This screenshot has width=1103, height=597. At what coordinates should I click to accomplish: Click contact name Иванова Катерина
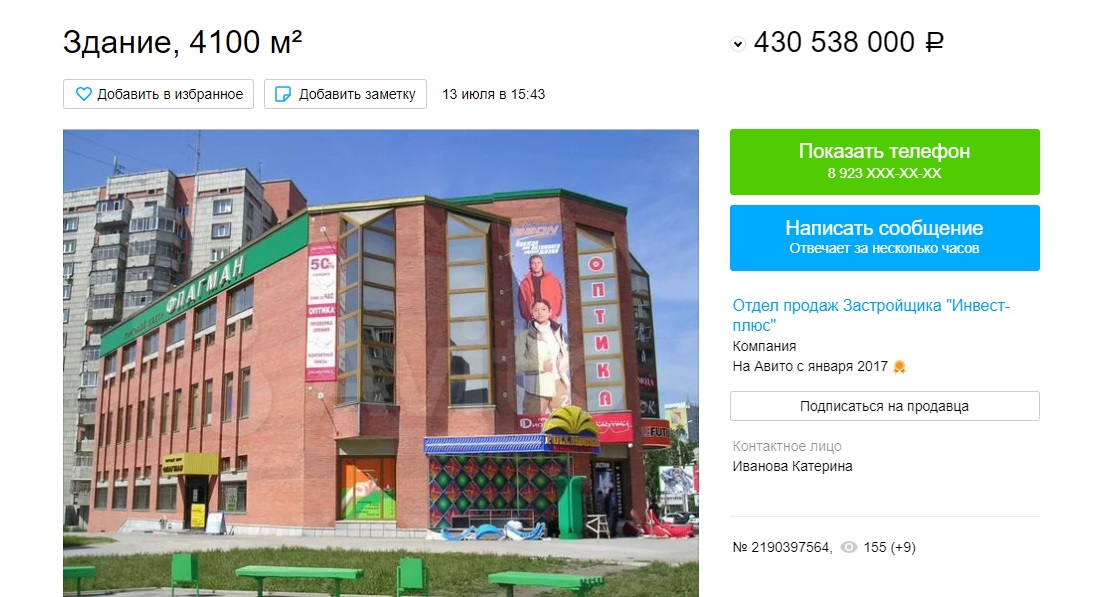pyautogui.click(x=792, y=466)
